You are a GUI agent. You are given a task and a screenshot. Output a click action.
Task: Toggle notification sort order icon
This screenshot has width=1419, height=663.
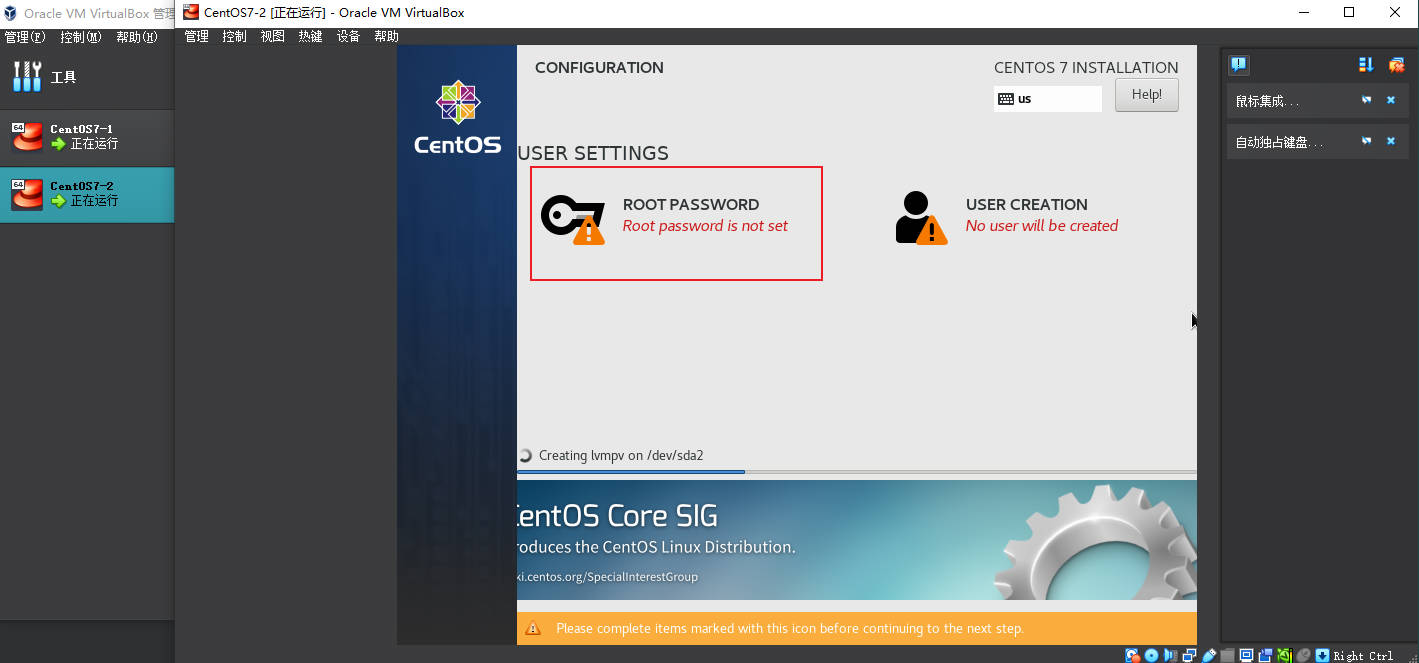(x=1366, y=65)
